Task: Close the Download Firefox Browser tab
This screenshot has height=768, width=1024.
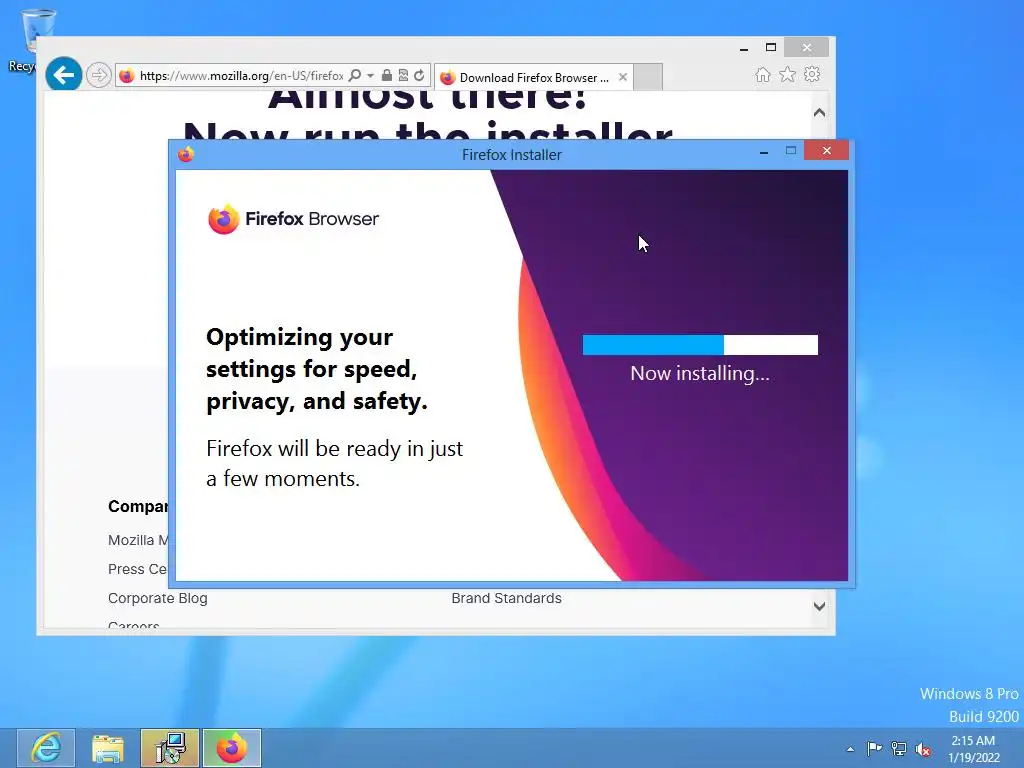Action: 623,77
